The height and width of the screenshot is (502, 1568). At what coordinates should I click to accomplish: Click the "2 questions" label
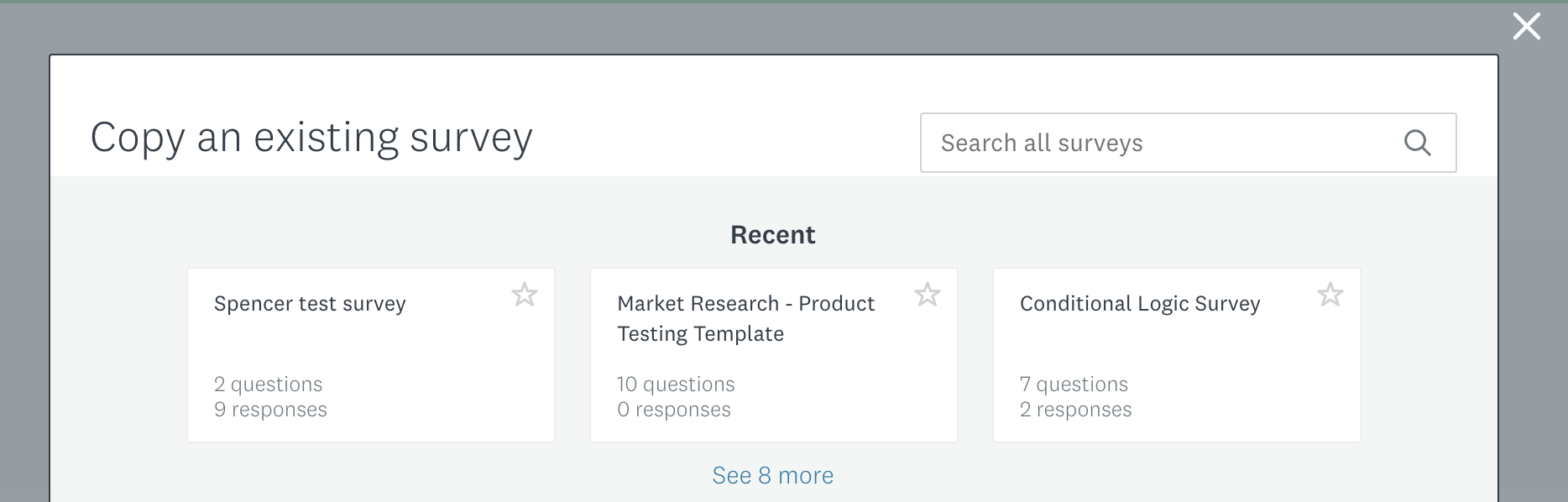click(x=268, y=384)
